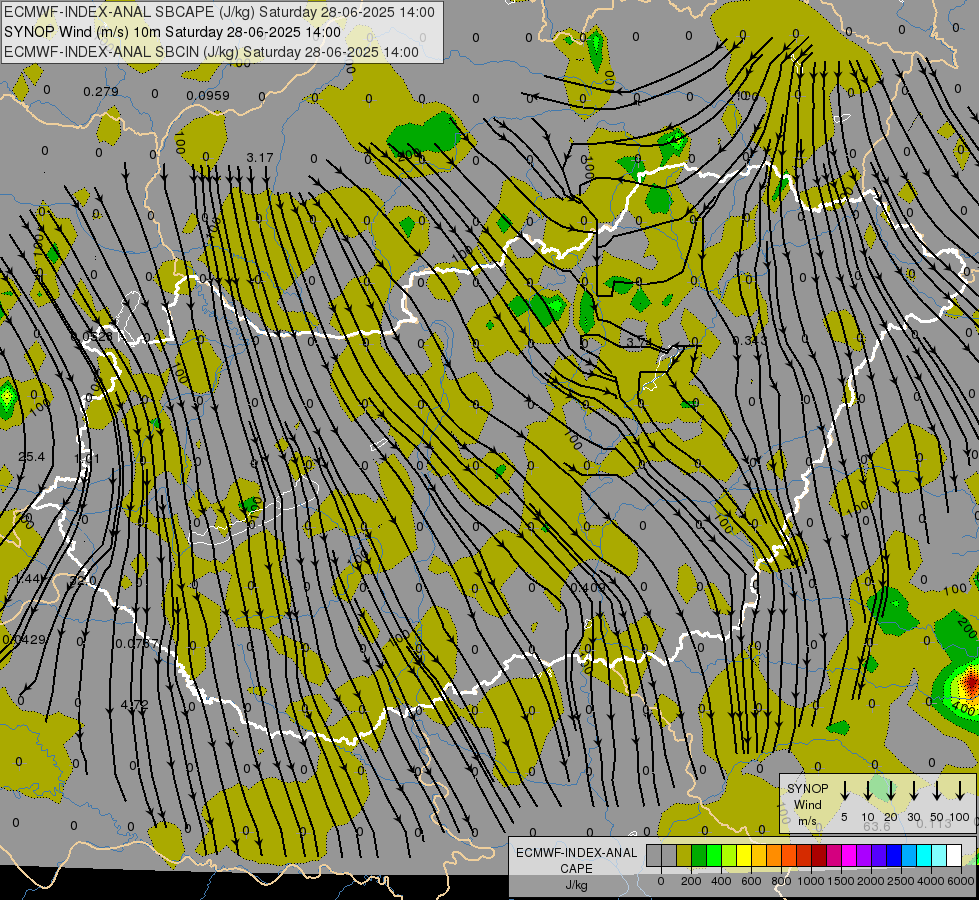Click the 0.409 value on the map
This screenshot has width=979, height=900.
click(x=588, y=587)
